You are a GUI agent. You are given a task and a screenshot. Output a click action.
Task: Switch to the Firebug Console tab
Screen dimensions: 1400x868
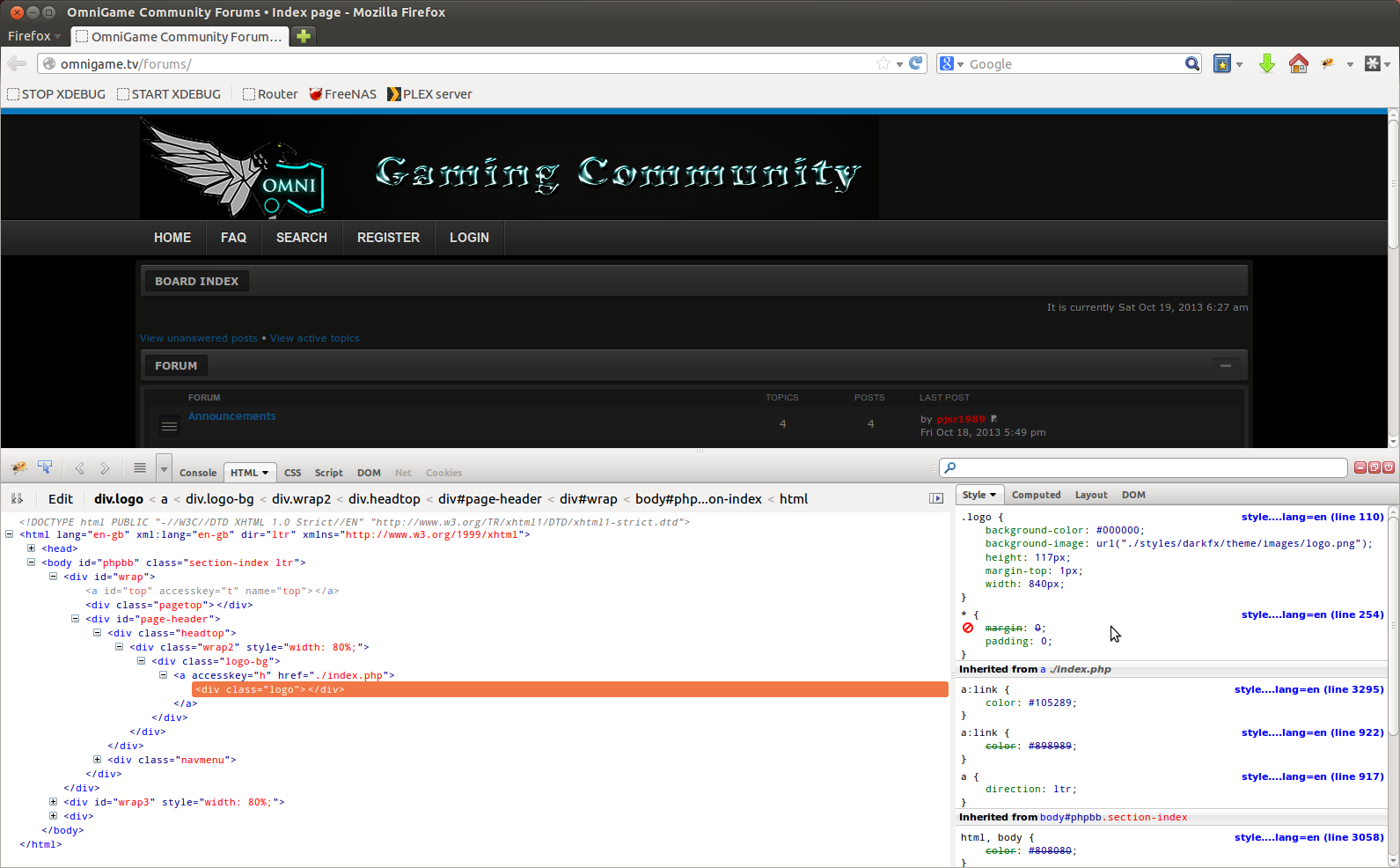tap(198, 473)
